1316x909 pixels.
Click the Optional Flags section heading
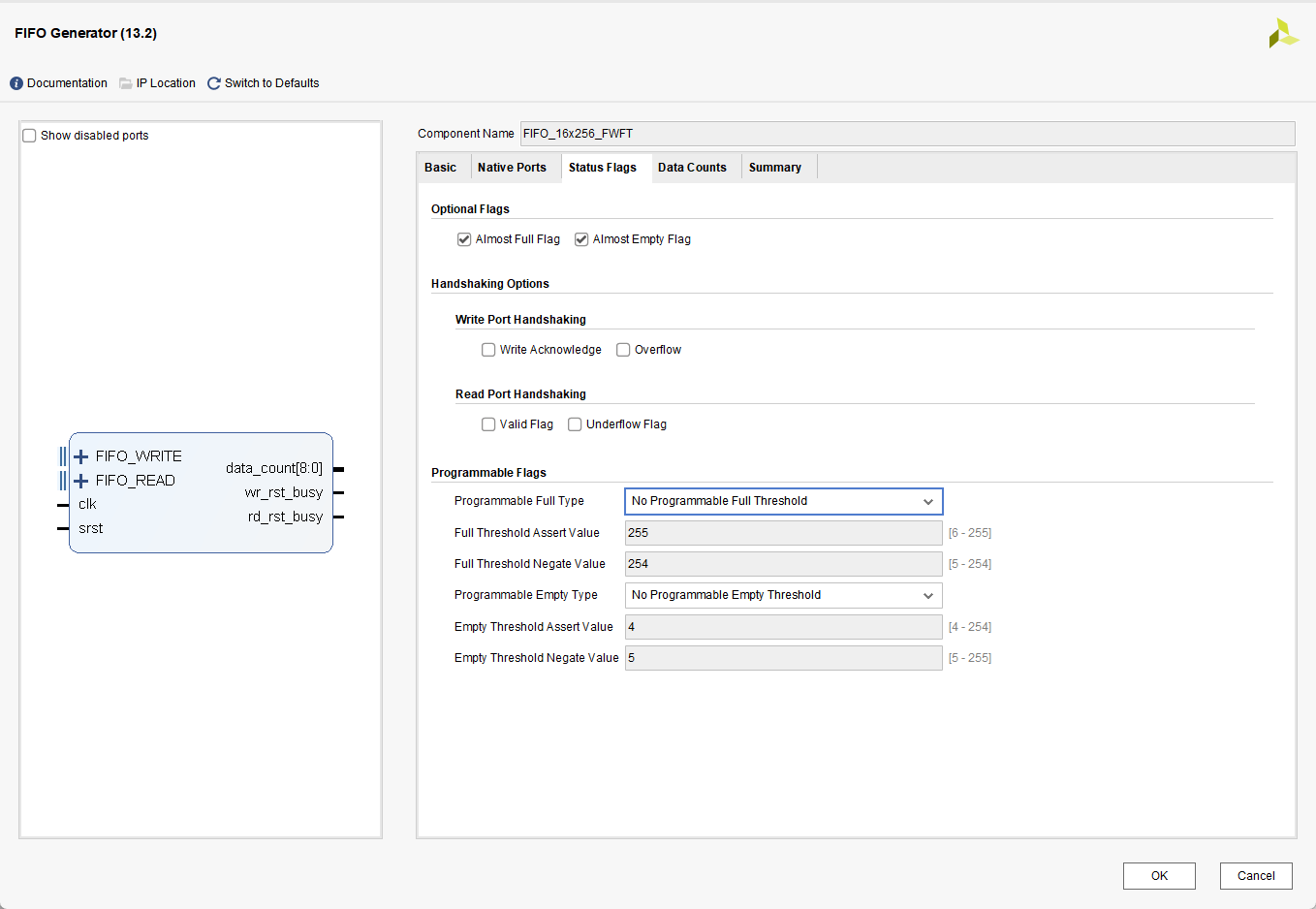[x=470, y=209]
